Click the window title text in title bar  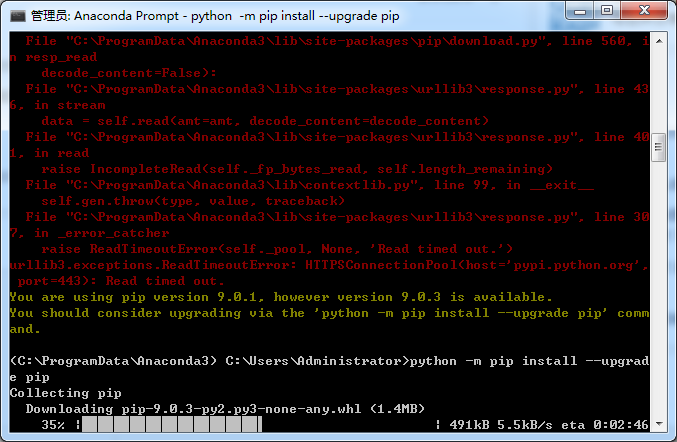(215, 16)
